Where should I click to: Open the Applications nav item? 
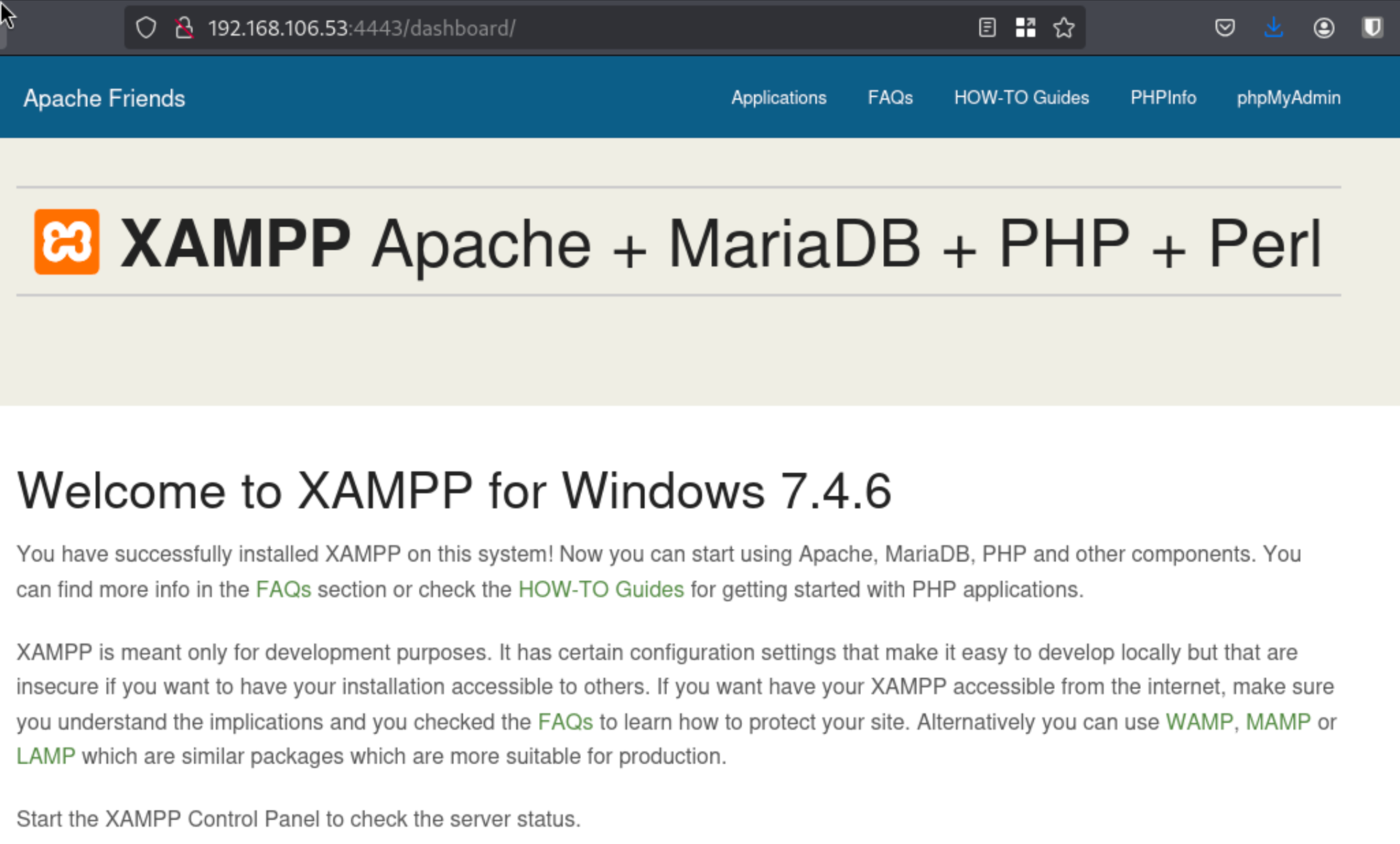778,98
